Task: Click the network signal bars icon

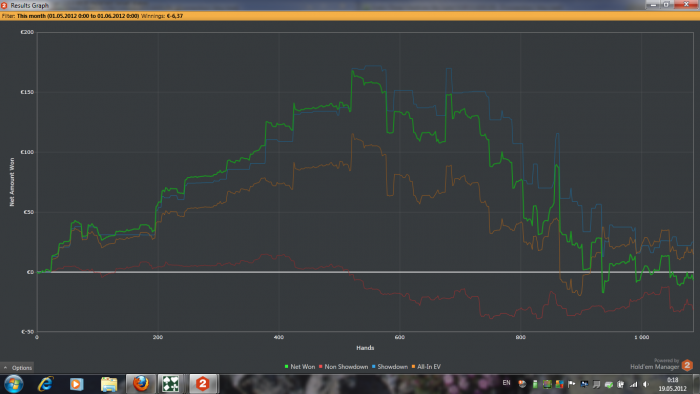Action: coord(633,384)
